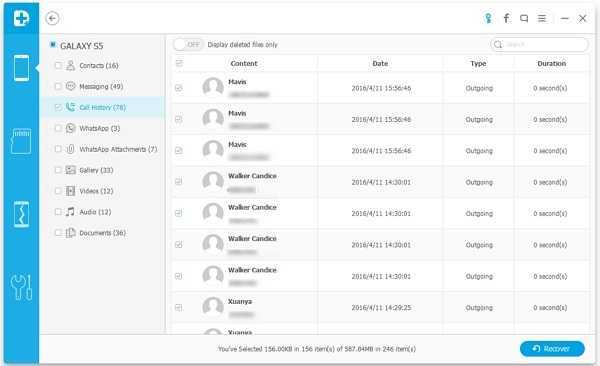Click the key registration icon
The height and width of the screenshot is (366, 600).
click(x=488, y=18)
